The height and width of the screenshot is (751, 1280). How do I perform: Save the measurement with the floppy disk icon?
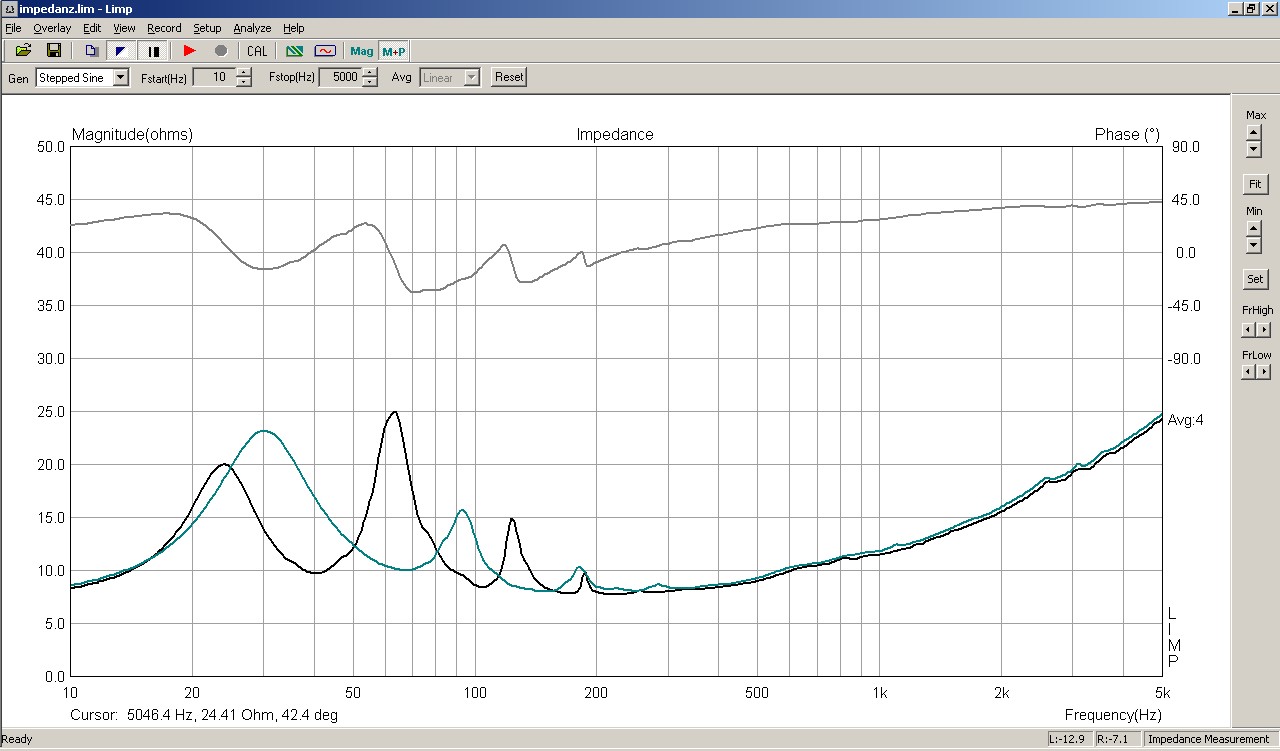(54, 51)
